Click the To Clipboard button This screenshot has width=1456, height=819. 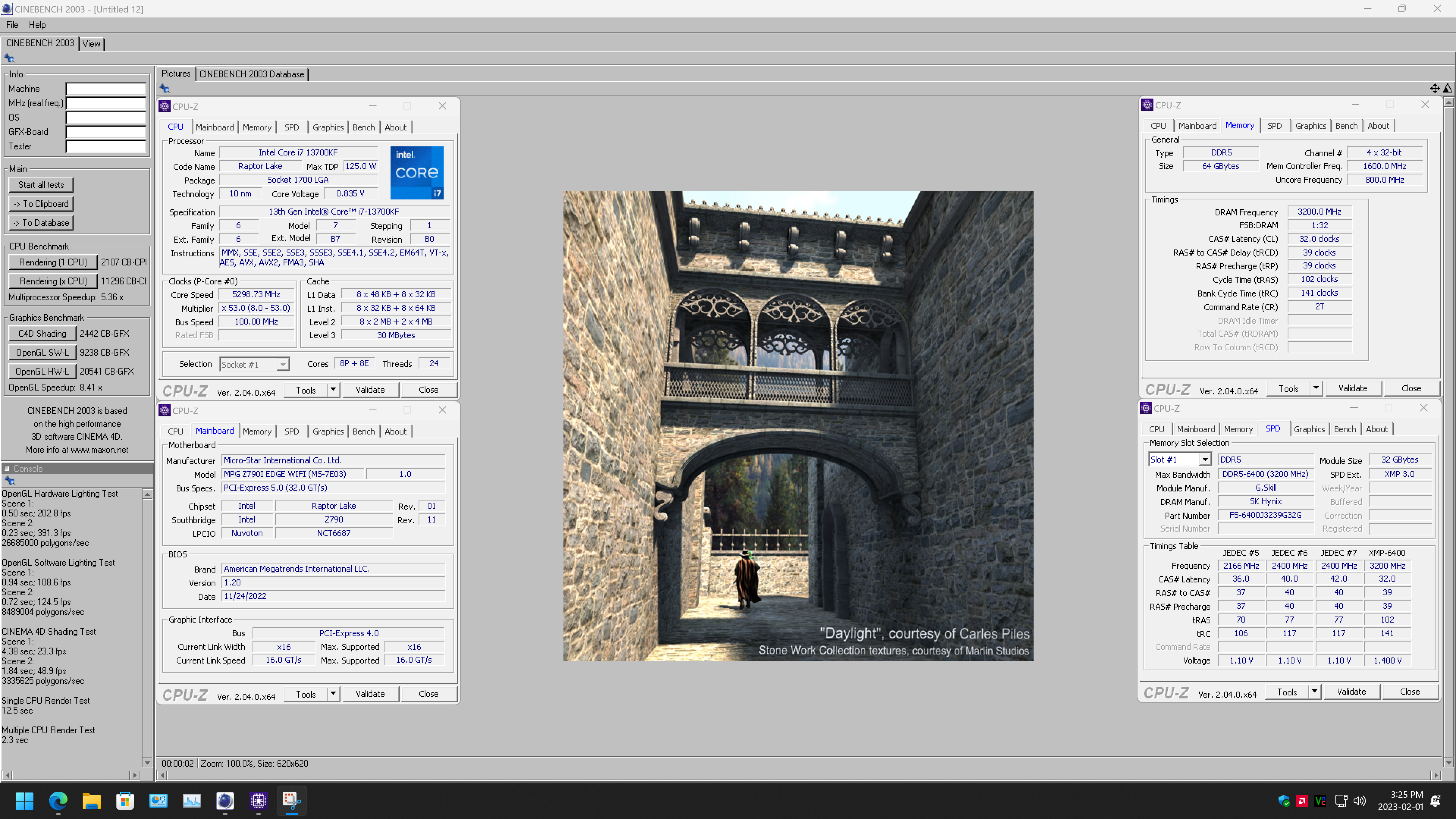(x=41, y=204)
